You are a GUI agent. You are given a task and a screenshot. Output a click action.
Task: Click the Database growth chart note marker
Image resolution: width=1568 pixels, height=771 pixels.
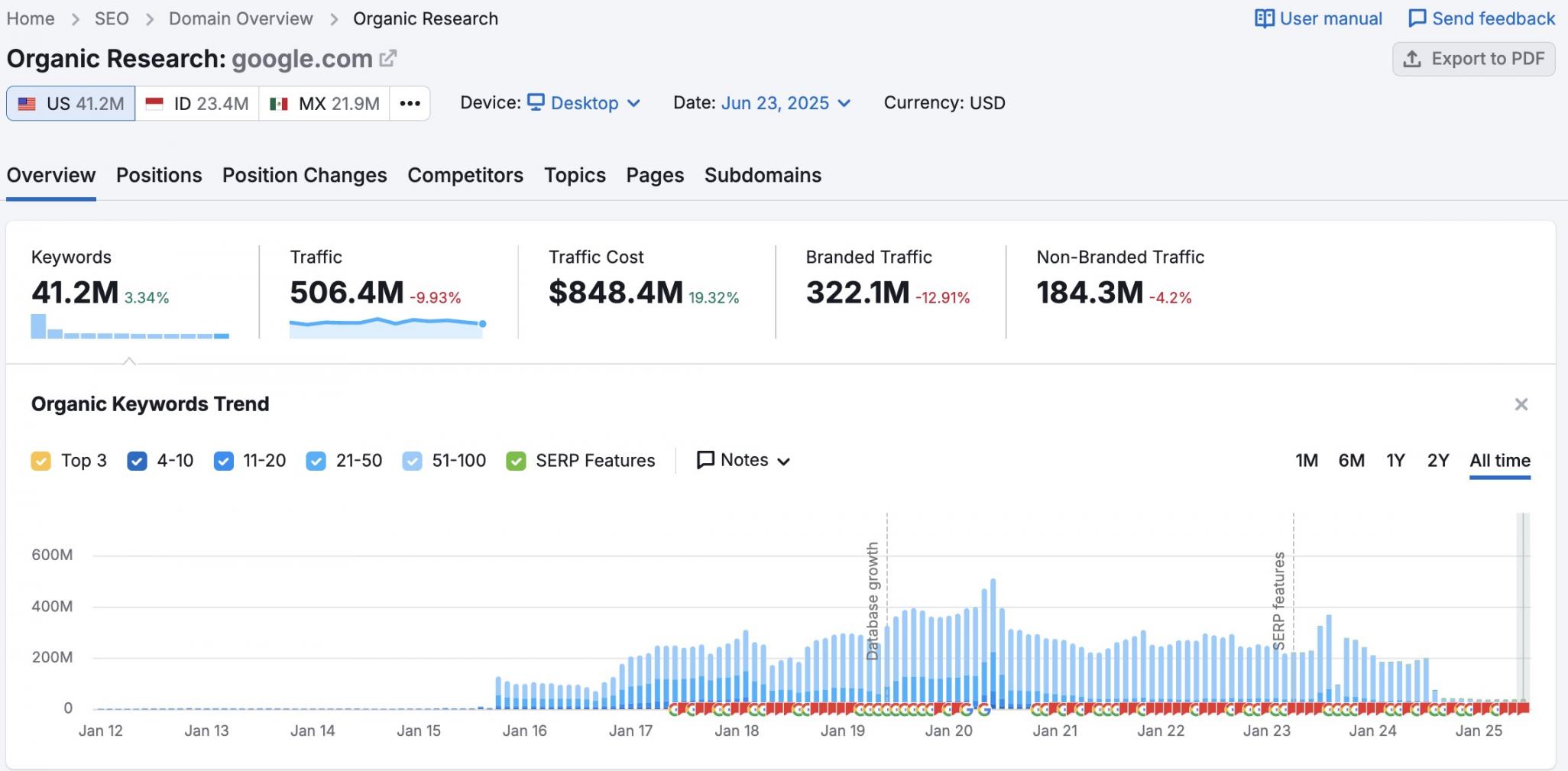click(873, 601)
